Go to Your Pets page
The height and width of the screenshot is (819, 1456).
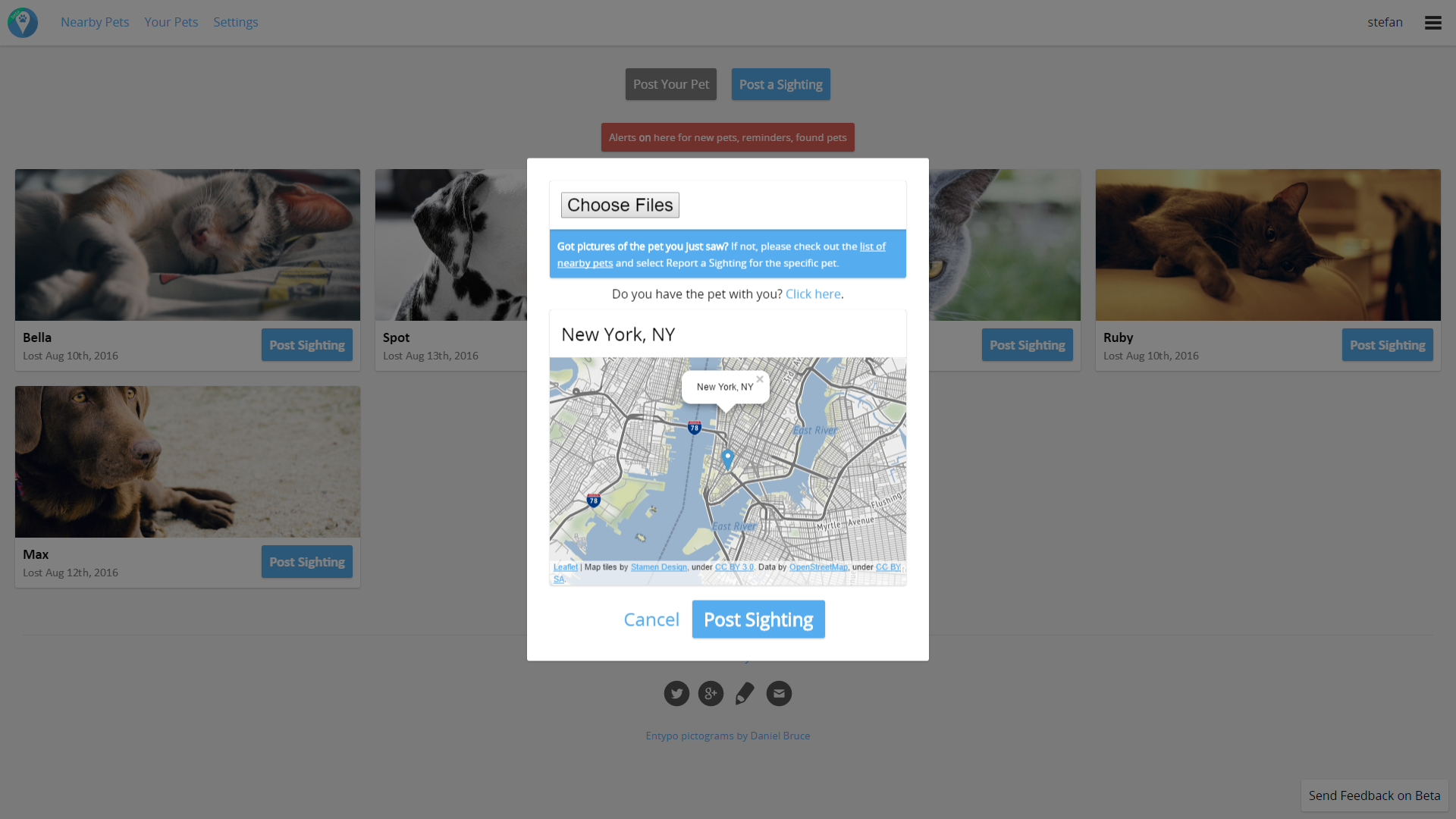pos(171,23)
